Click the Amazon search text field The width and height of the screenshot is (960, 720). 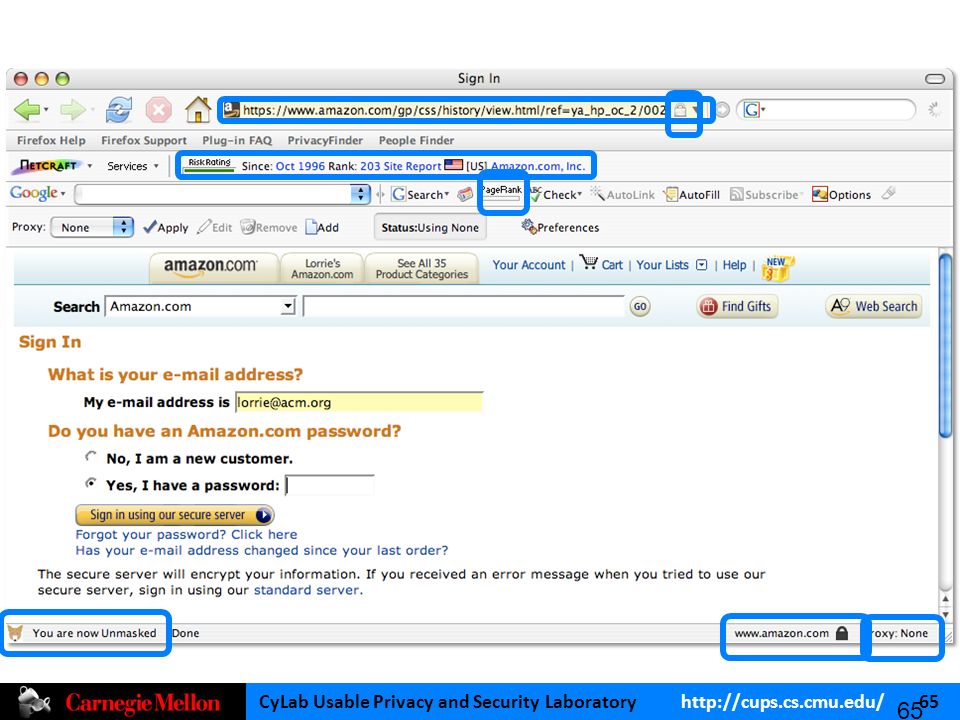point(464,306)
